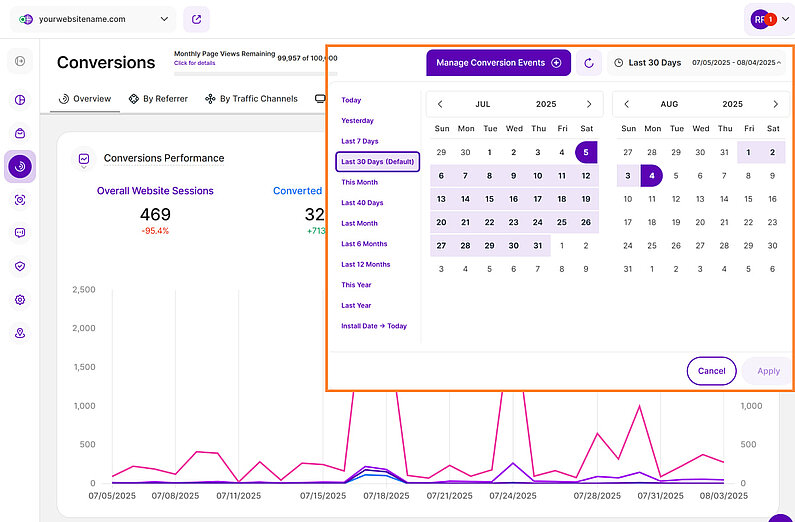This screenshot has height=522, width=795.
Task: Open the shopping bag sidebar icon
Action: 20,133
